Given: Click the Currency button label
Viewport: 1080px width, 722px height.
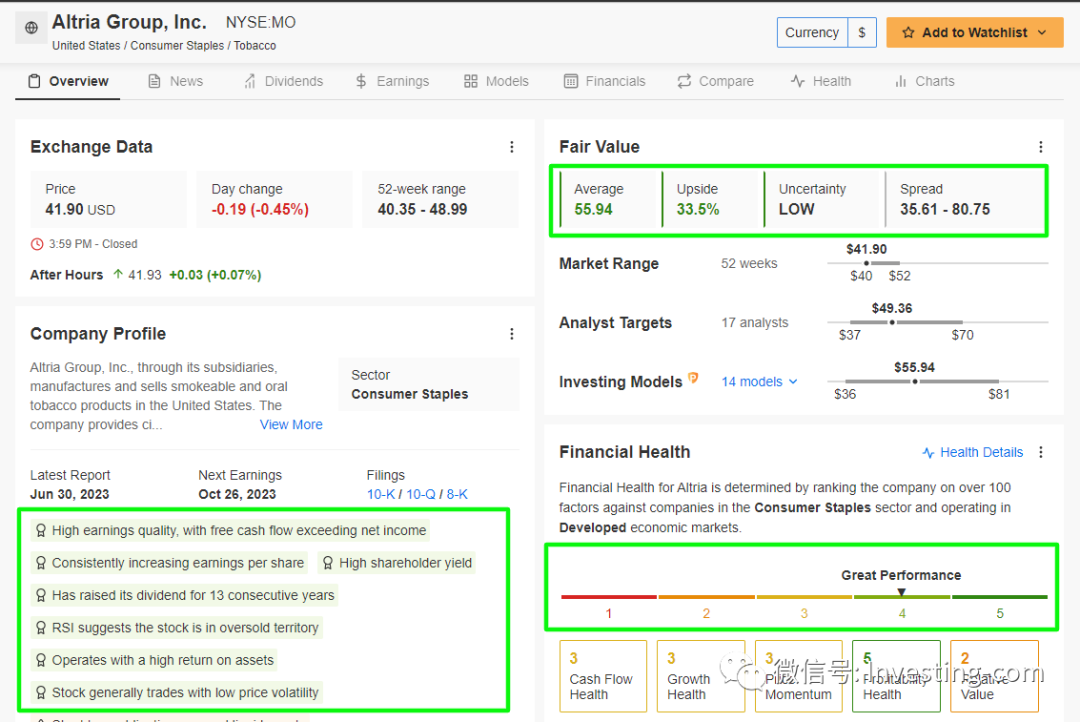Looking at the screenshot, I should [x=812, y=32].
